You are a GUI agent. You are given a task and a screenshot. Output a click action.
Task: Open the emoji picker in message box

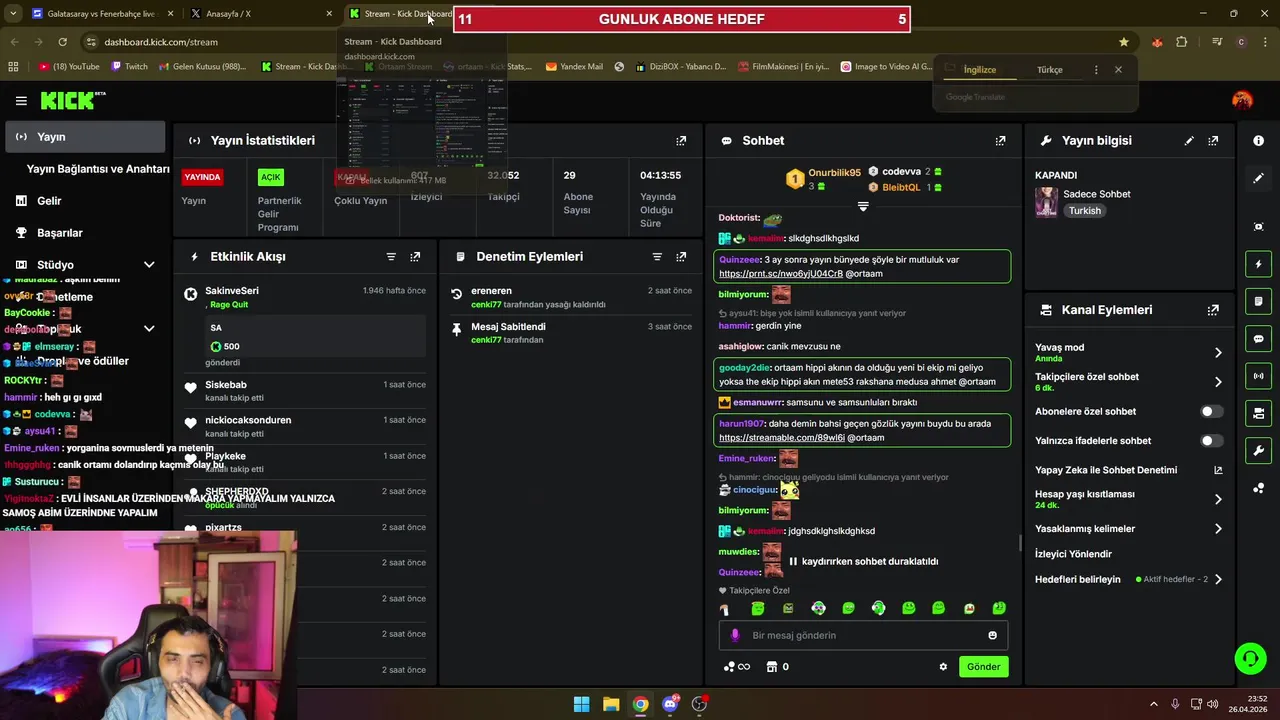(x=992, y=635)
